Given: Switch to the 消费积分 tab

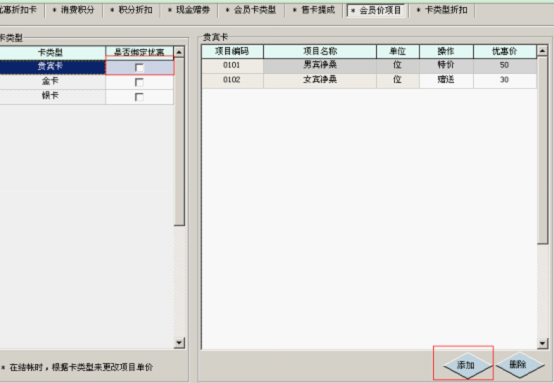Looking at the screenshot, I should [74, 10].
